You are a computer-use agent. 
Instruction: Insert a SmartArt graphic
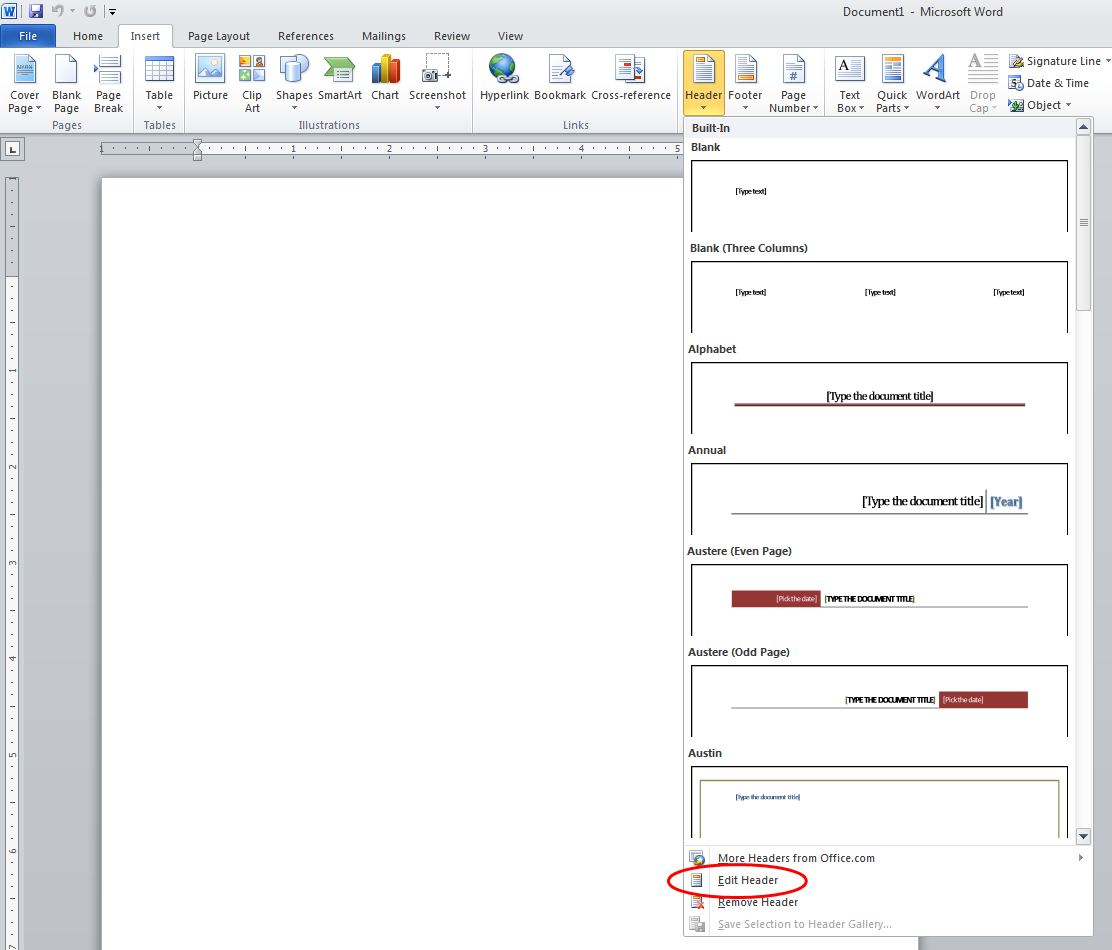(340, 80)
